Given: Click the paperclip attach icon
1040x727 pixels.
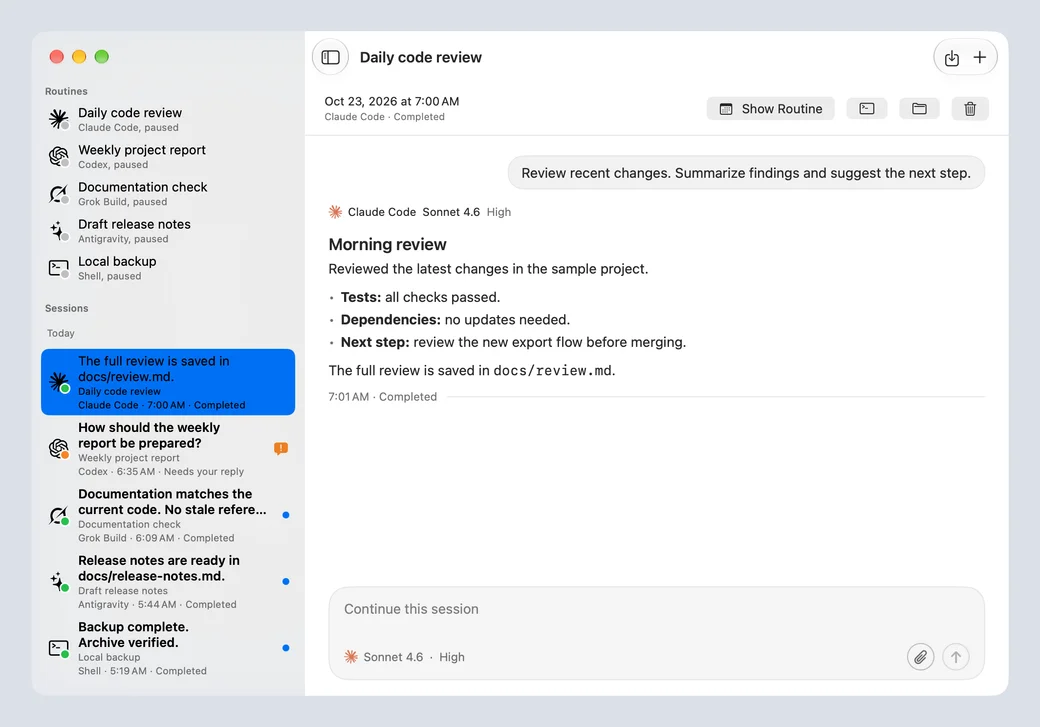Looking at the screenshot, I should click(921, 657).
